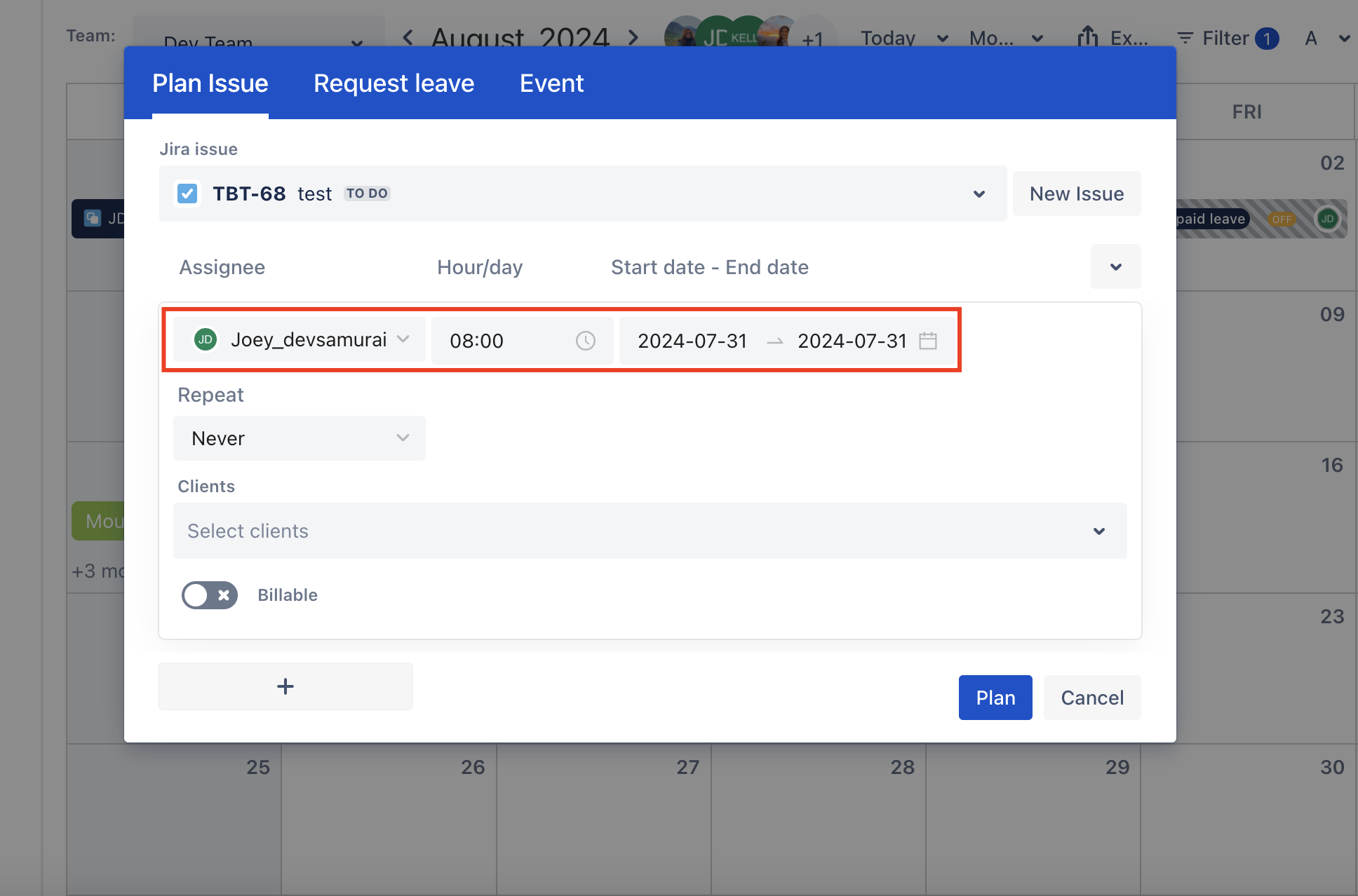Click the blue Plan button
1358x896 pixels.
[x=995, y=698]
